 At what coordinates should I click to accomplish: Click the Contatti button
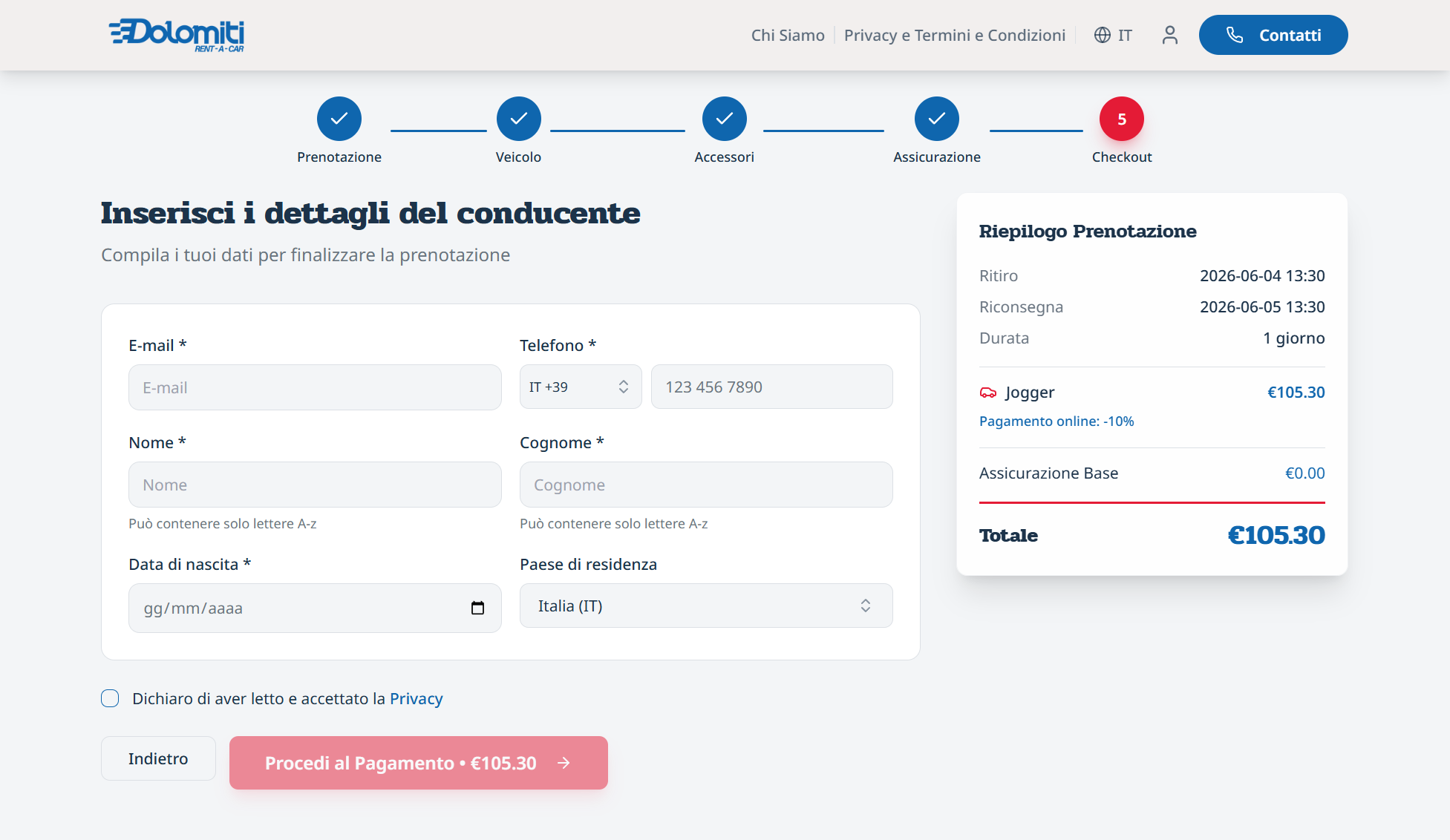(1273, 35)
